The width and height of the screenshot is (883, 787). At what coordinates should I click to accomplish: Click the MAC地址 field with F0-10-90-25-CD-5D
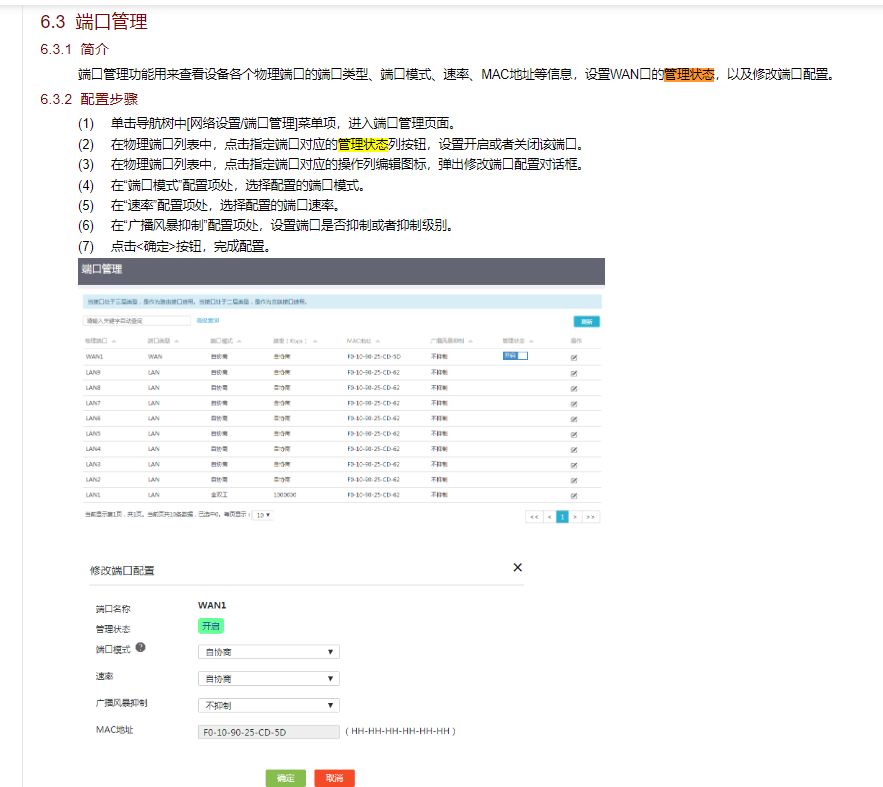click(269, 732)
